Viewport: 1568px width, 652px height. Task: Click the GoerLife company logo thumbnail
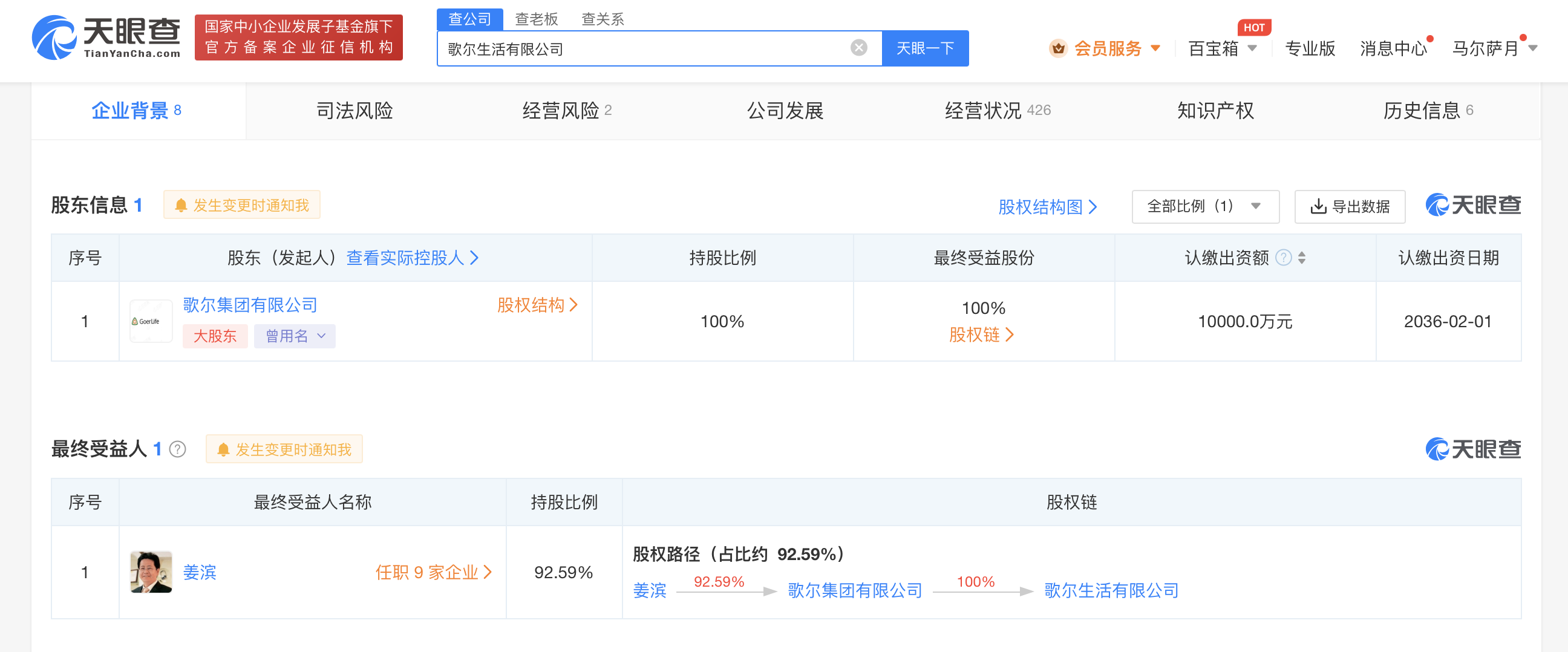coord(151,321)
